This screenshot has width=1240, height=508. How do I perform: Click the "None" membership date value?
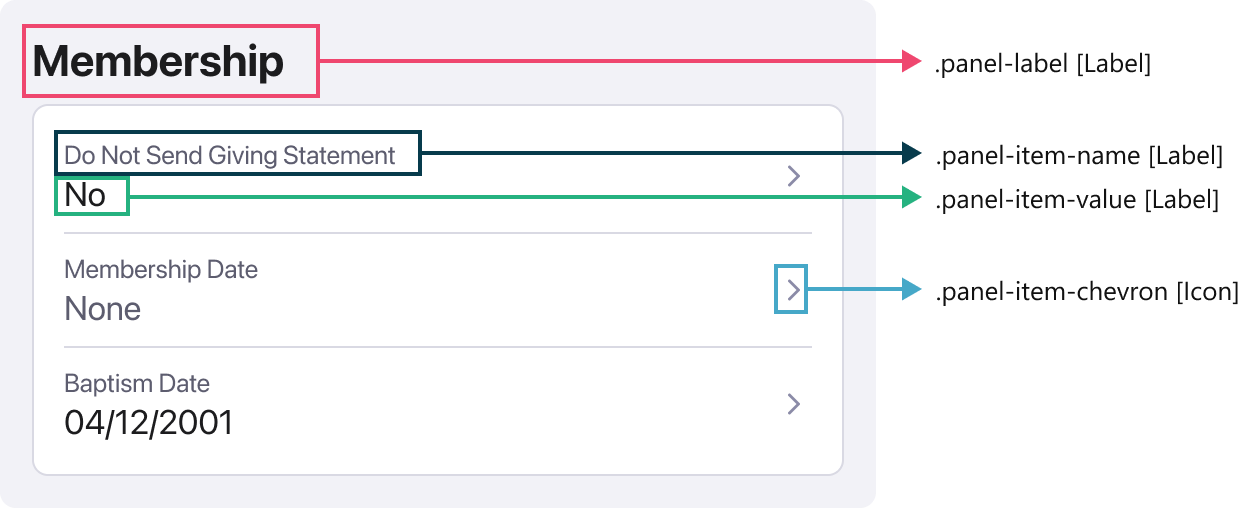(102, 309)
